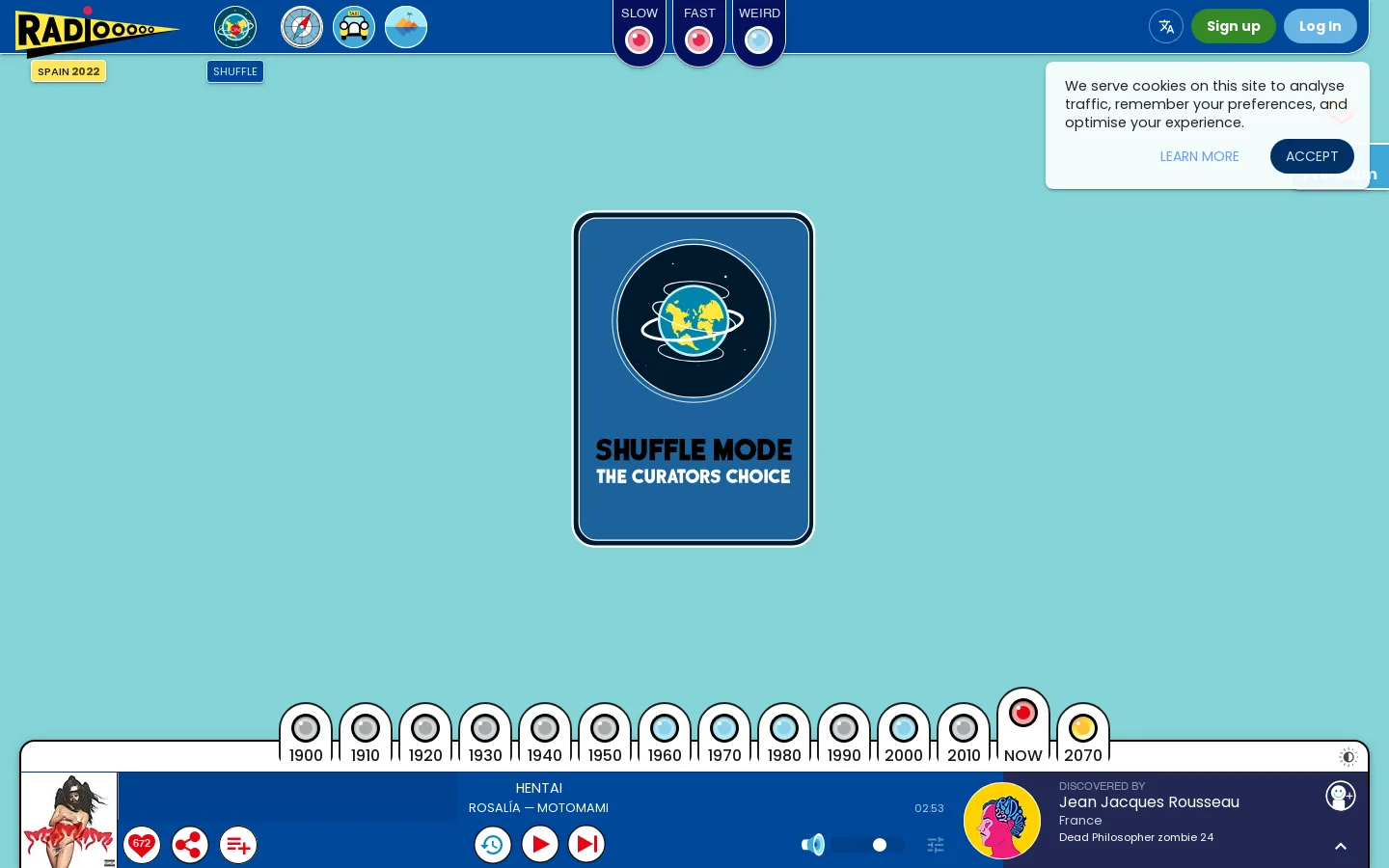This screenshot has width=1389, height=868.
Task: Click Jean Jacques Rousseau avatar
Action: 1002,821
